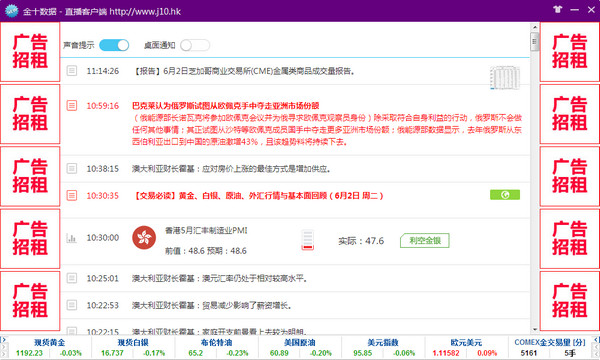Enable the 桌面通知 desktop notification switch

(x=195, y=45)
